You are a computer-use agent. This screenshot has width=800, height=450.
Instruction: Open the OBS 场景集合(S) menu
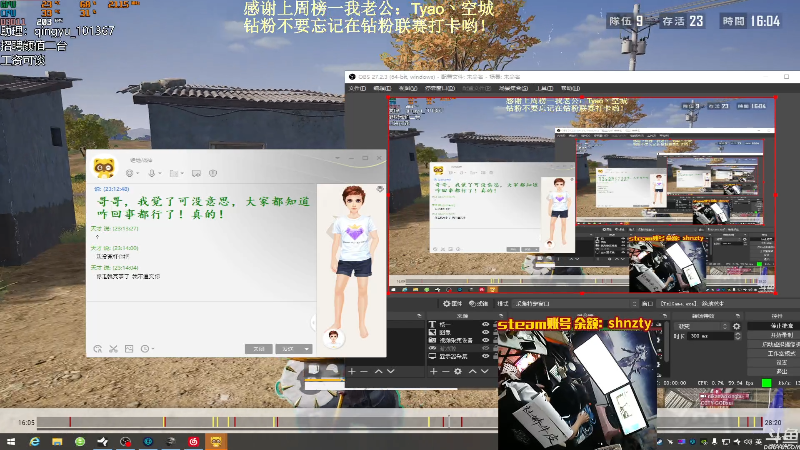click(x=513, y=88)
